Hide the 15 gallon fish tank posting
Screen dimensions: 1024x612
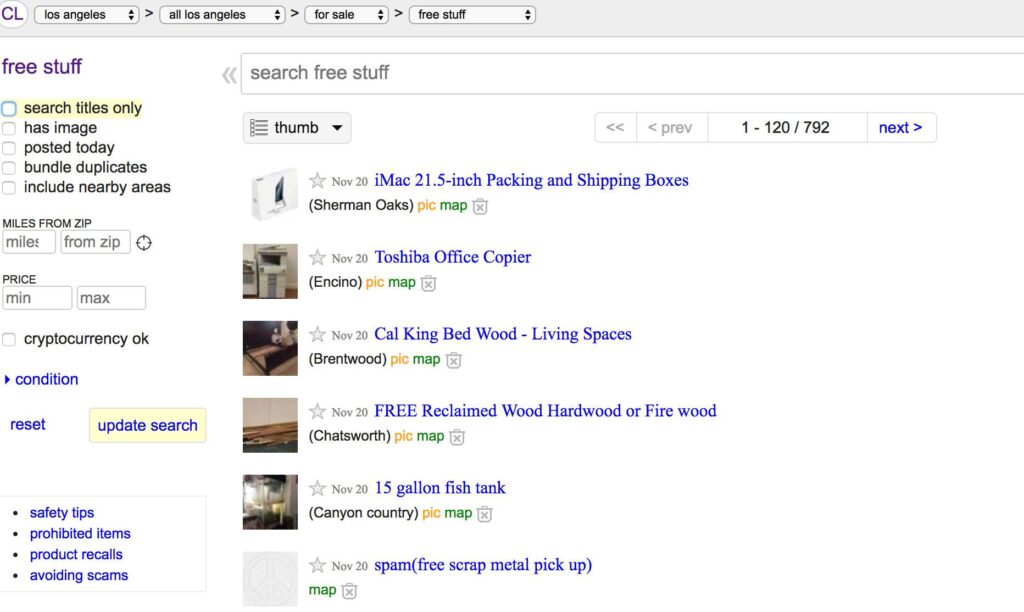[484, 514]
